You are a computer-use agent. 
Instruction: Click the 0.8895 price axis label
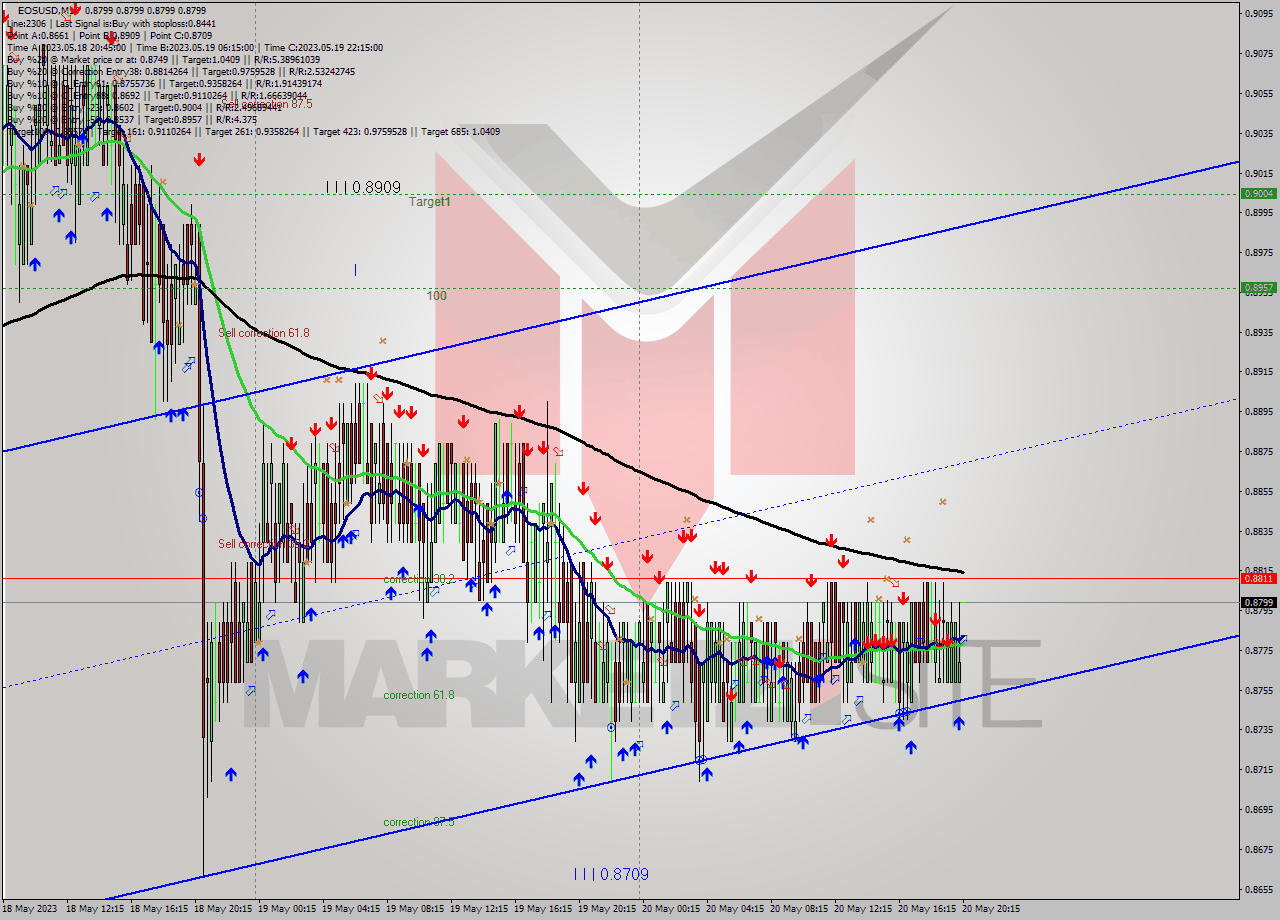coord(1257,412)
